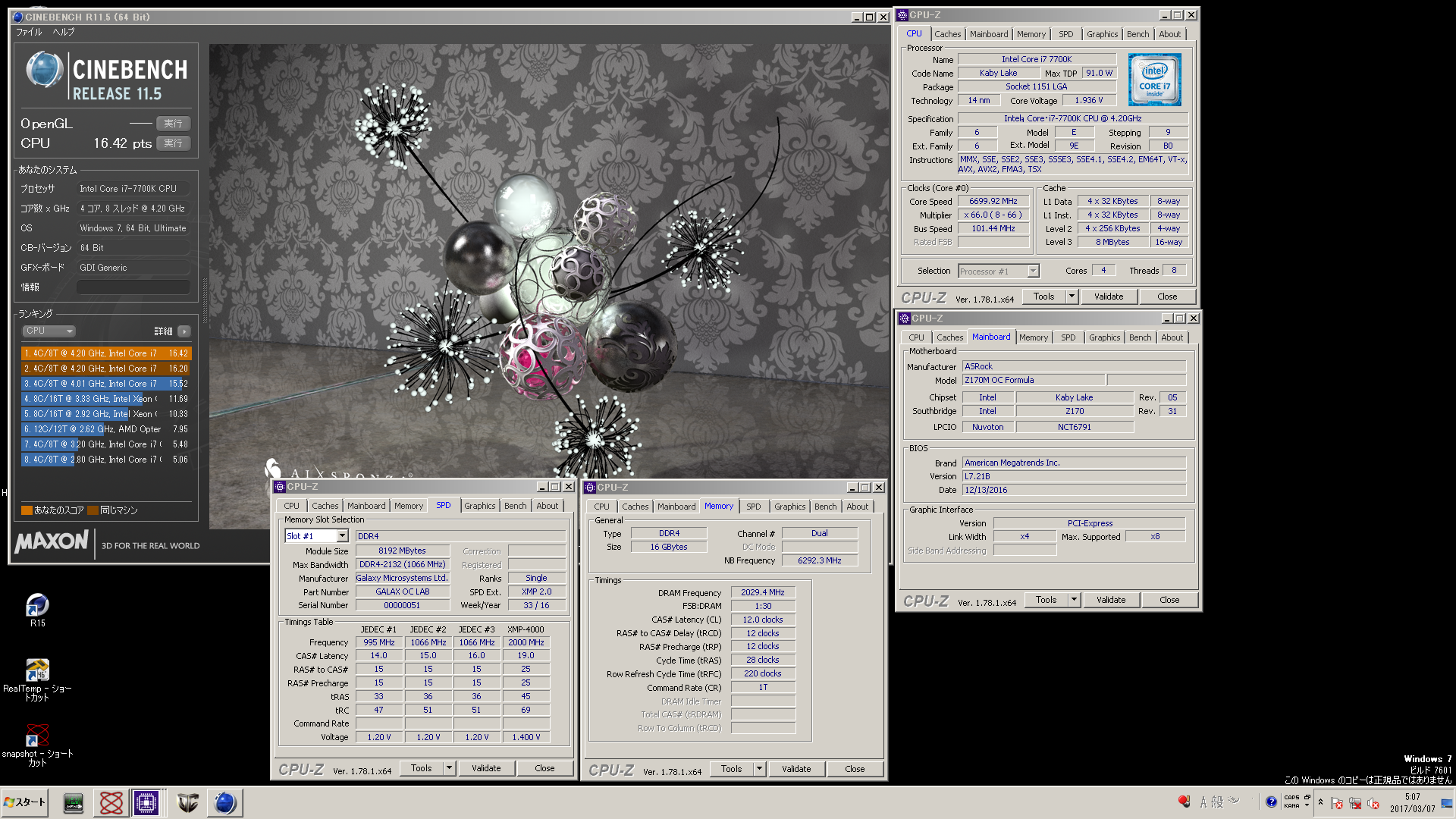The height and width of the screenshot is (819, 1456).
Task: Click the 情報 info text field in Cinebench
Action: point(133,287)
